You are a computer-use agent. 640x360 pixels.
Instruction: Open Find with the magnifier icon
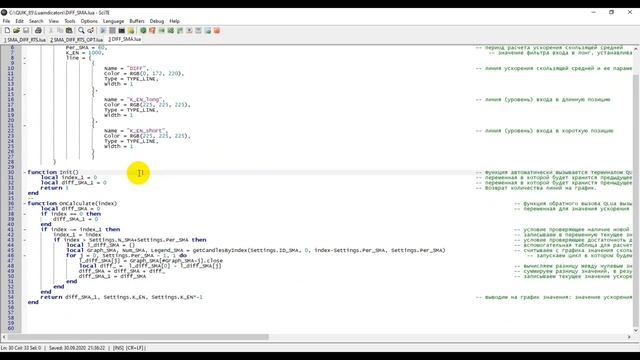click(81, 31)
